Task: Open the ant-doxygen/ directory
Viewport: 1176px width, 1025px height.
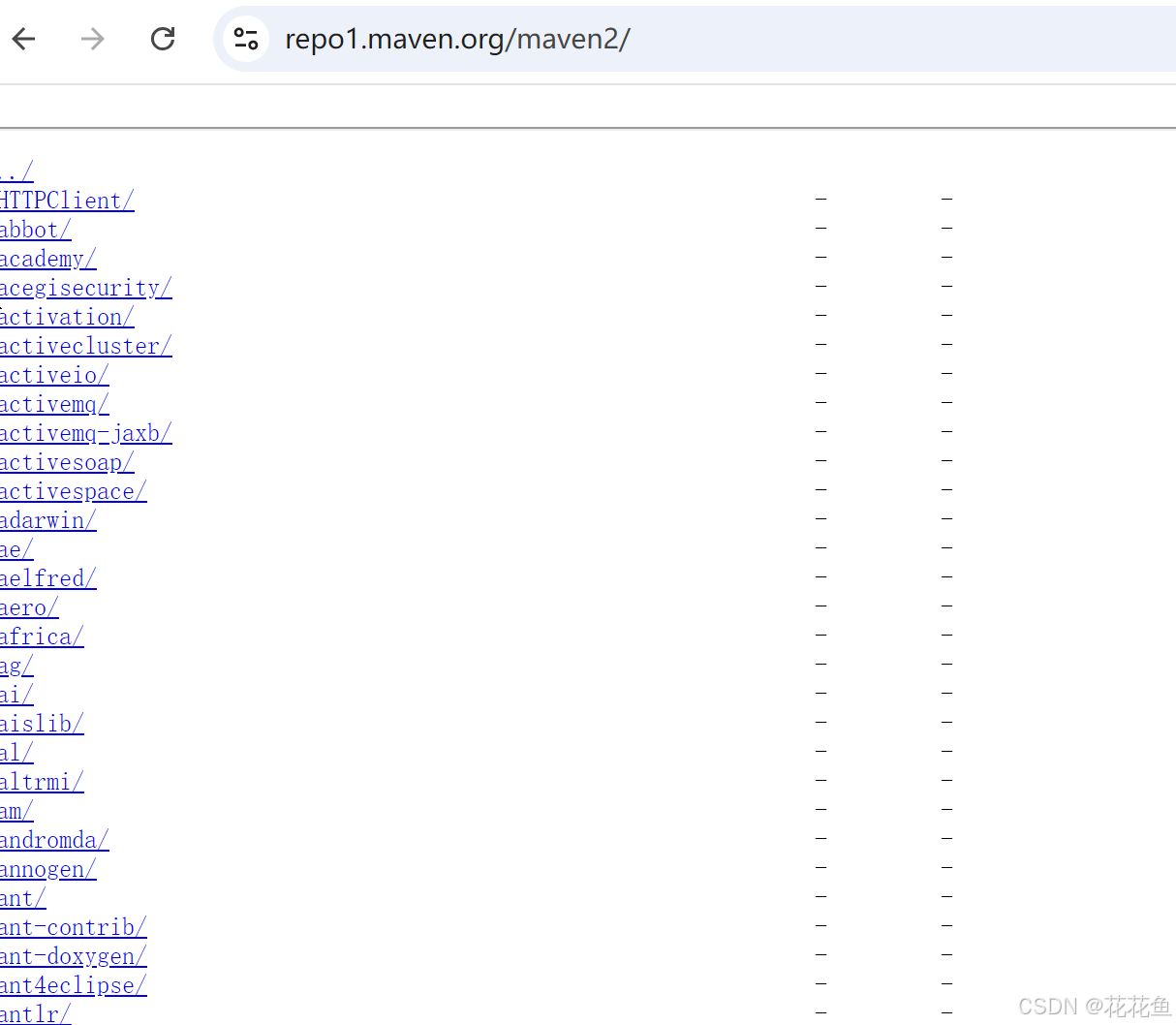Action: (x=74, y=956)
